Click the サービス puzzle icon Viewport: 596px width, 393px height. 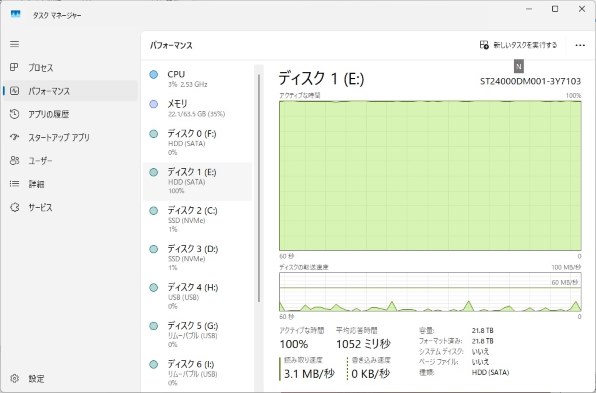tap(14, 207)
